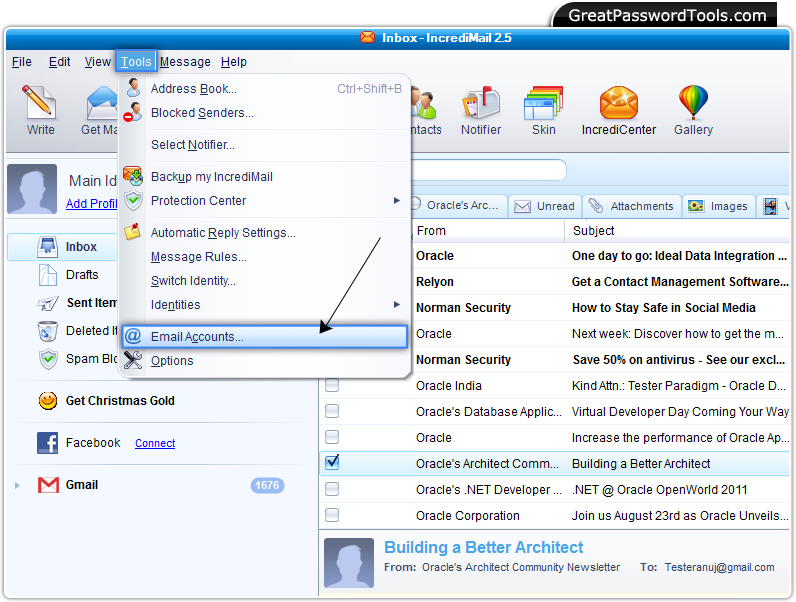
Task: Check the Oracle Corporation message checkbox
Action: pyautogui.click(x=332, y=515)
